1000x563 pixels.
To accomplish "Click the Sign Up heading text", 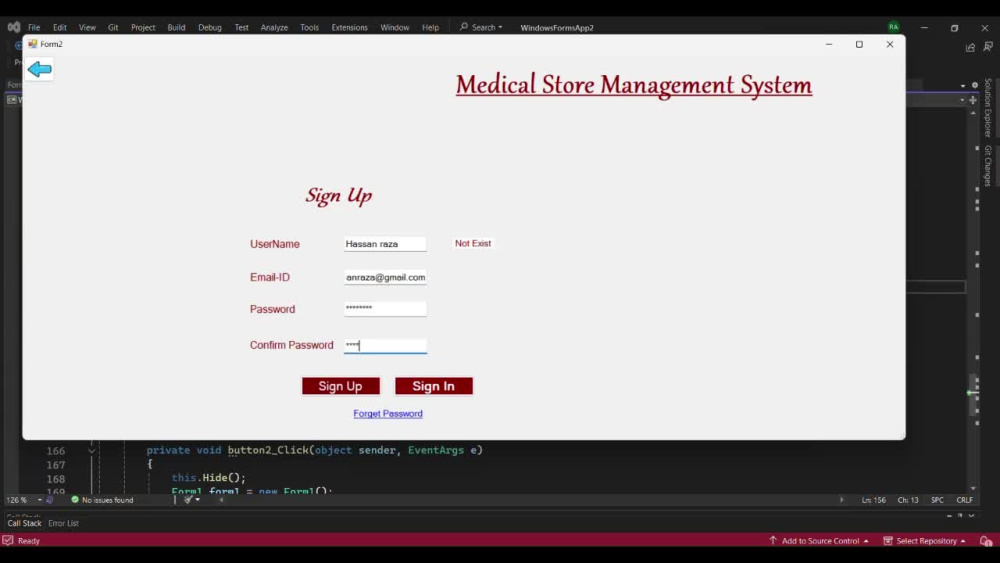I will 339,195.
